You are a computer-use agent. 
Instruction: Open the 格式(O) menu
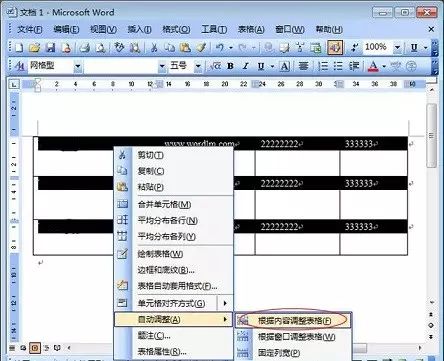pos(176,30)
